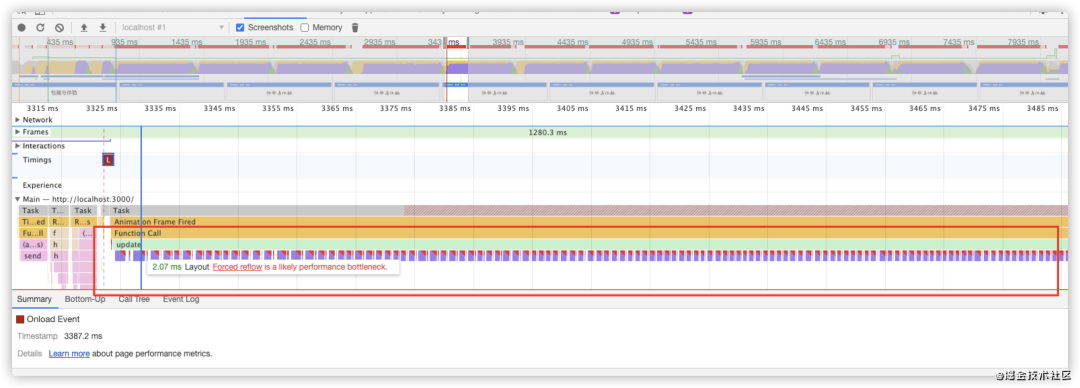1080x388 pixels.
Task: Click the Forced reflow link in tooltip
Action: [x=237, y=267]
